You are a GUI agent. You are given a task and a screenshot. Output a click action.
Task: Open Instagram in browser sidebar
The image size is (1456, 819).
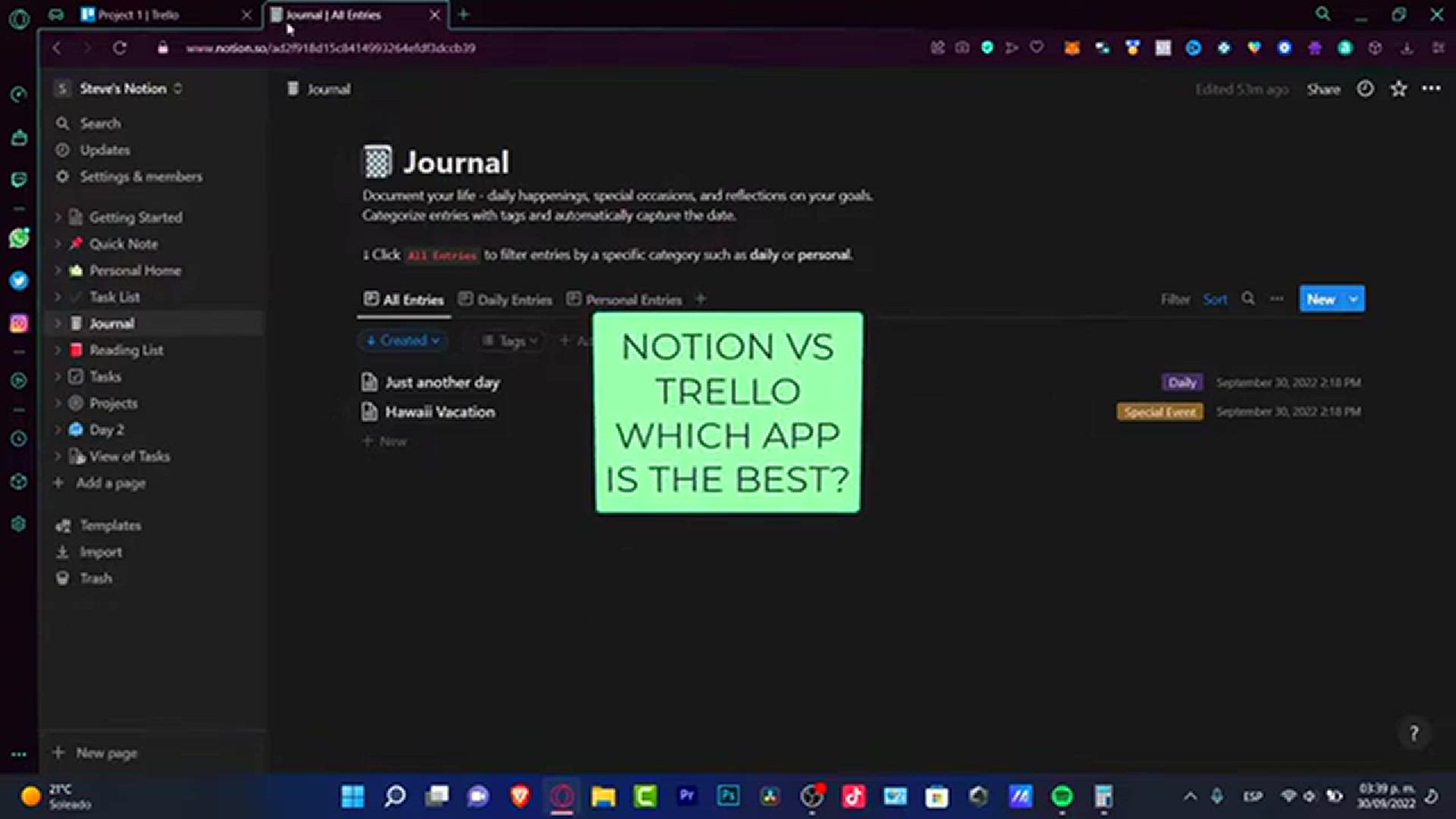pos(19,324)
